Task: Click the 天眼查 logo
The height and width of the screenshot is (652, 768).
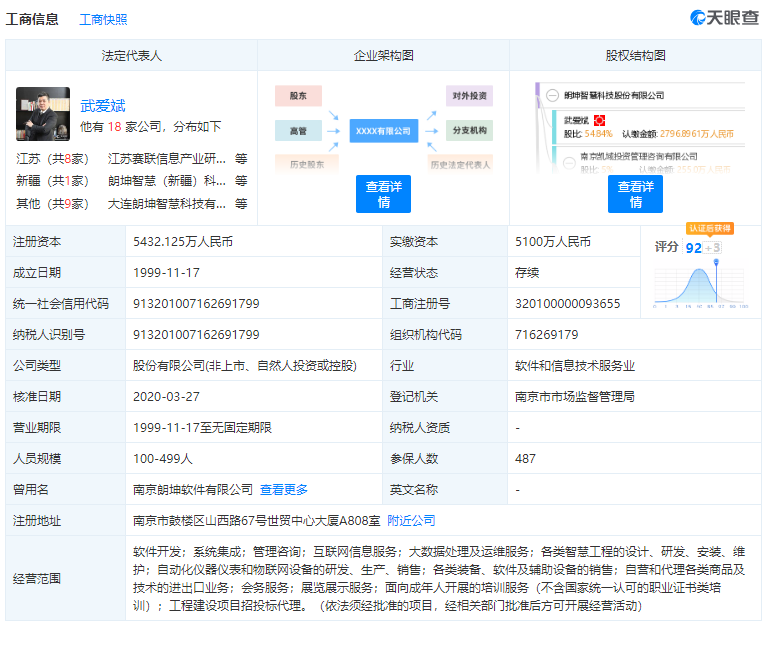Action: point(724,18)
